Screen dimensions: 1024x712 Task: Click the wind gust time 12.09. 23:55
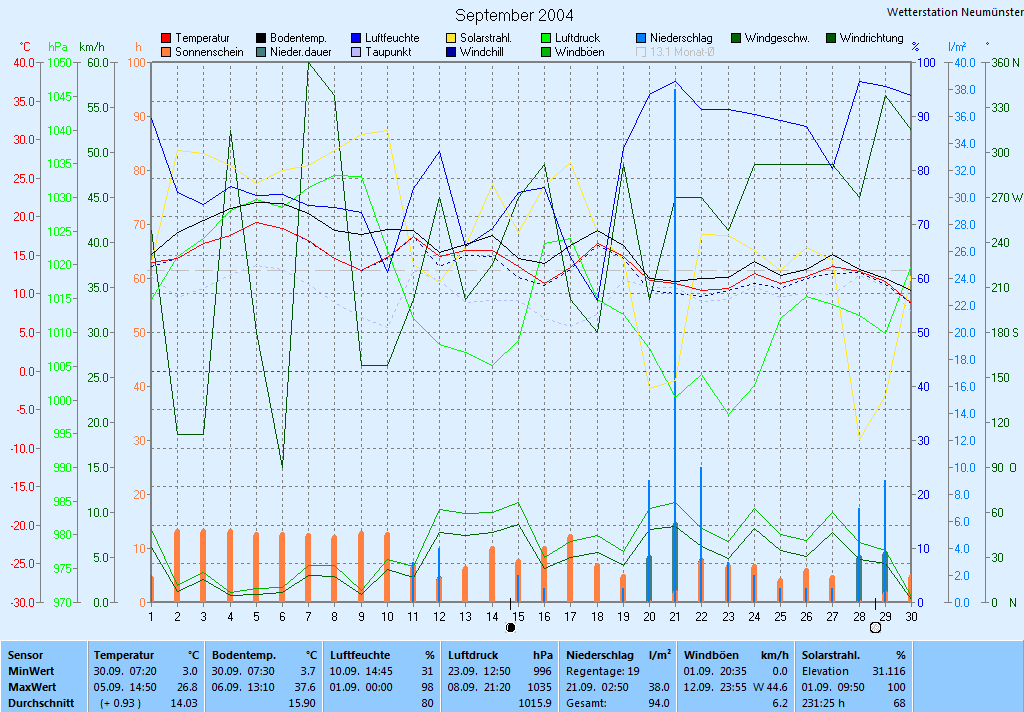click(715, 687)
